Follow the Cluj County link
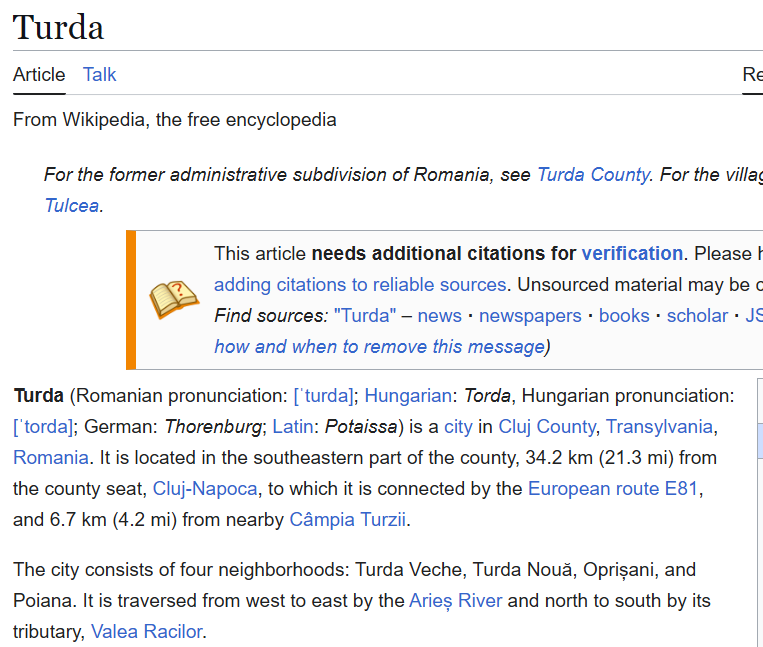 pos(547,427)
